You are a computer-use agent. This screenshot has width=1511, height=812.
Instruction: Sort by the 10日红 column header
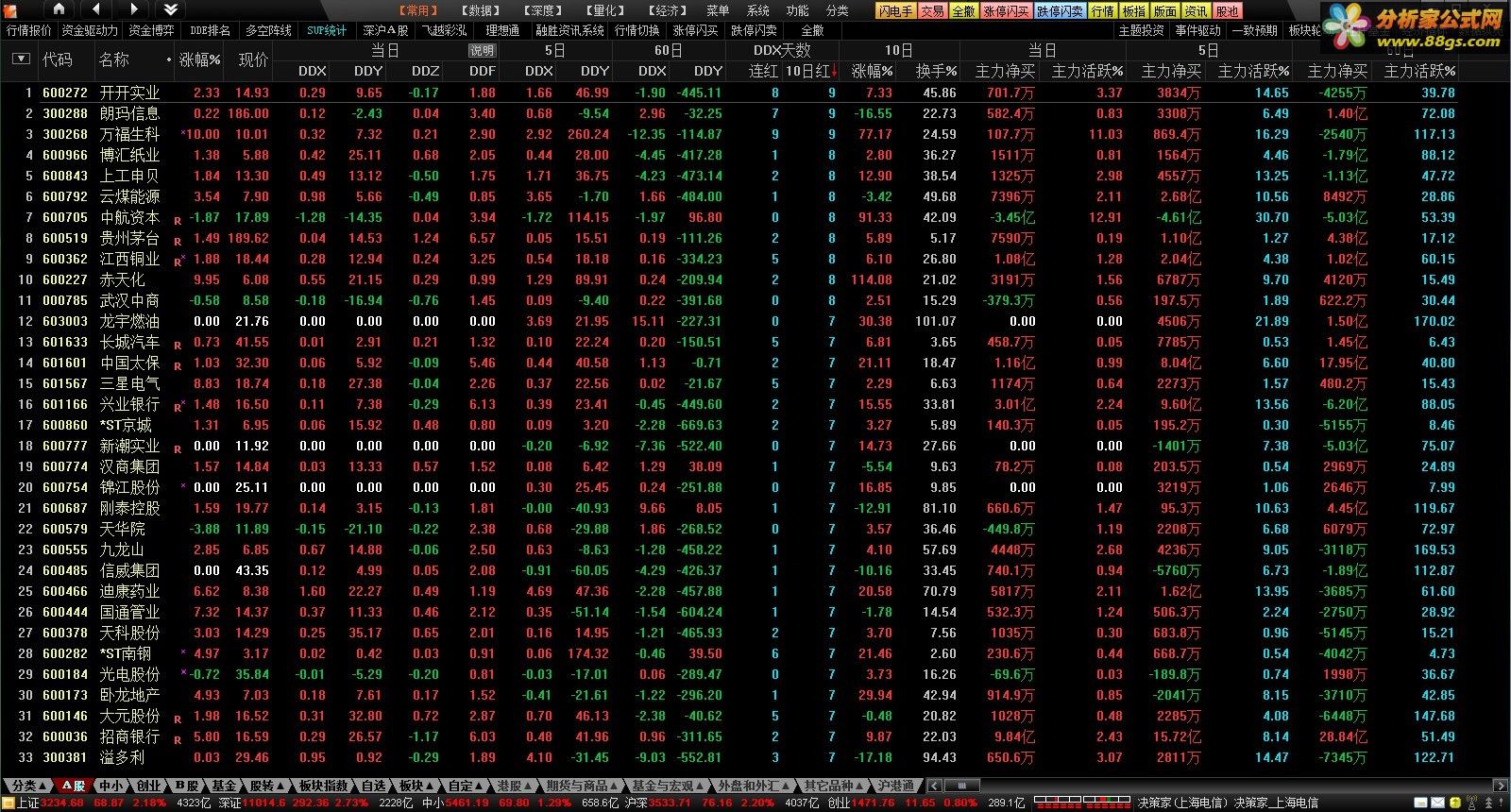[x=811, y=71]
